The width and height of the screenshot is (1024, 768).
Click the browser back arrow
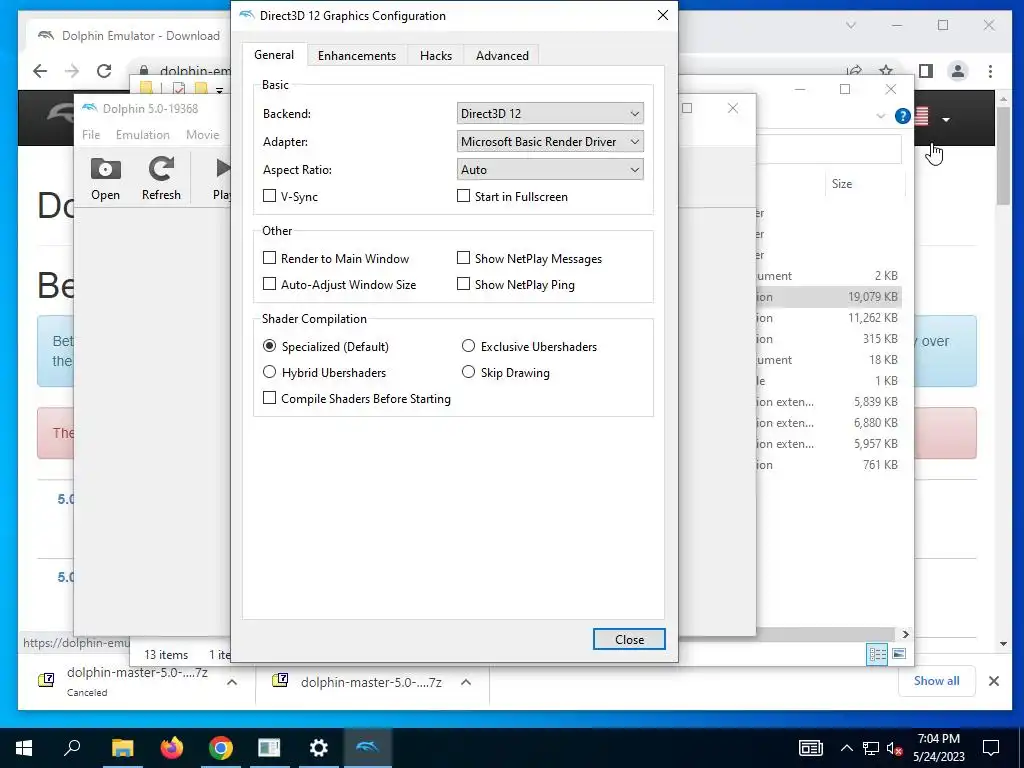[40, 71]
